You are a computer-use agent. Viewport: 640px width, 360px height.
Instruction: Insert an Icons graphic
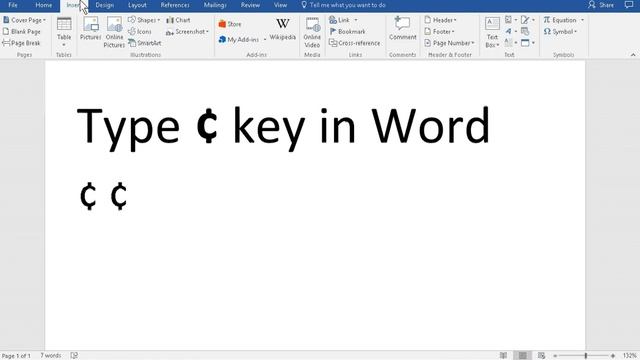(x=140, y=31)
